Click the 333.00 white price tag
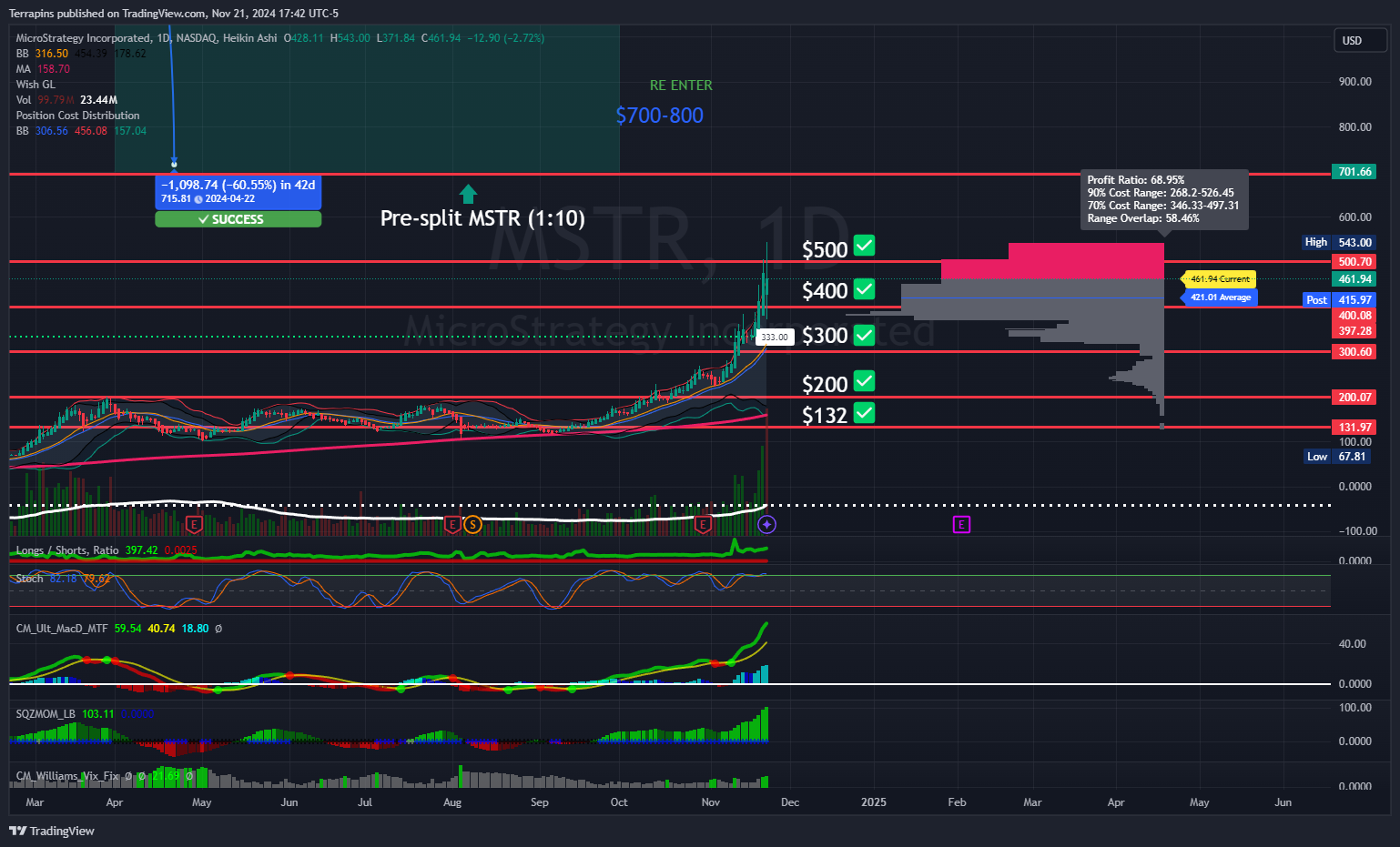 775,338
